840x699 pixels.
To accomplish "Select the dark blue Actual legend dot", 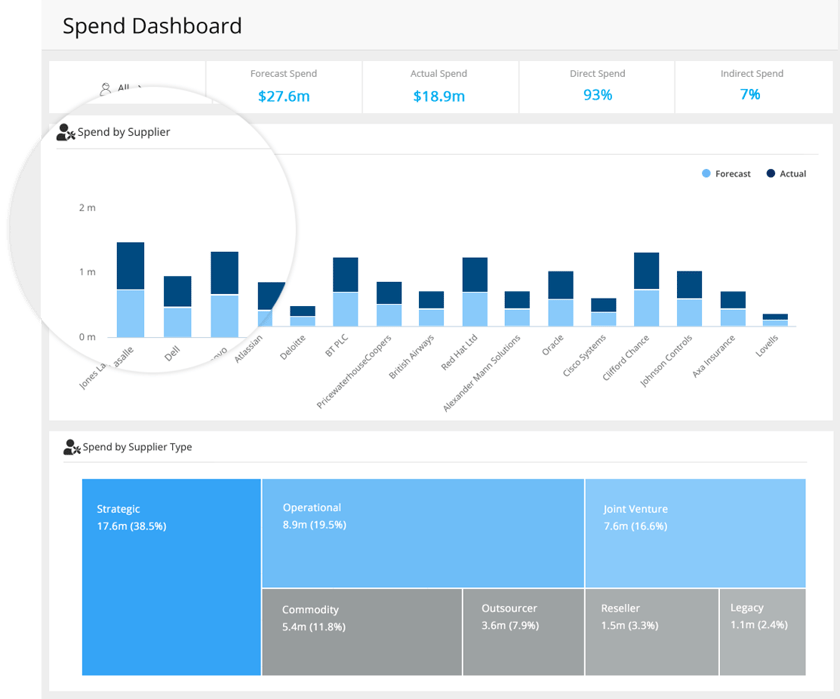I will coord(771,173).
